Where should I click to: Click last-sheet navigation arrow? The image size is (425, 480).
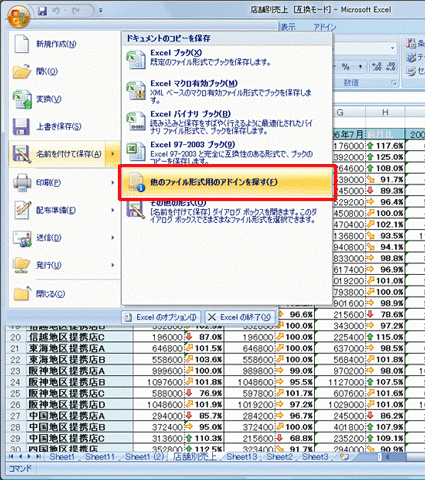point(39,456)
